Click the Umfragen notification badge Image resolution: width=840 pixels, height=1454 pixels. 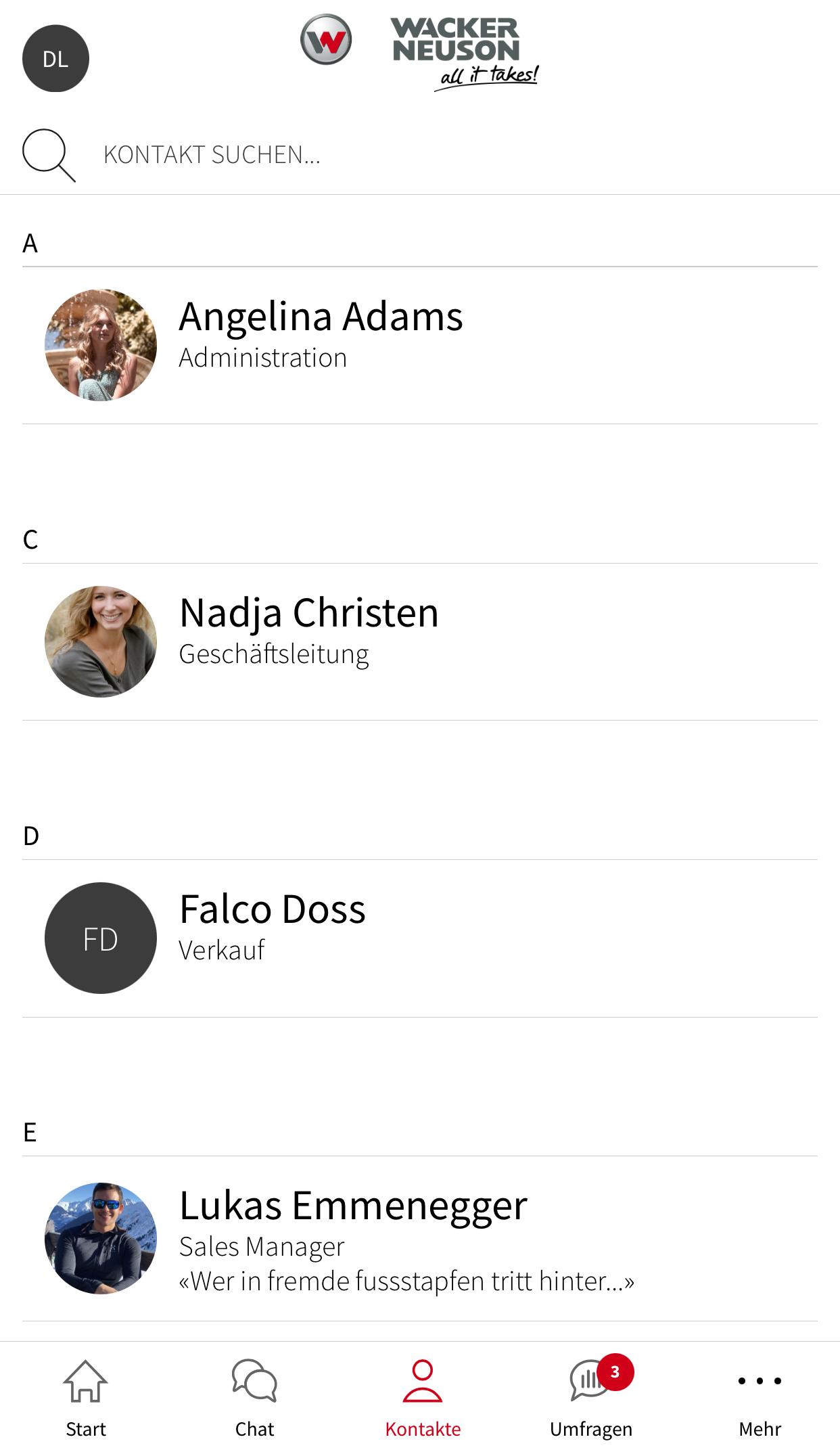(x=615, y=1371)
